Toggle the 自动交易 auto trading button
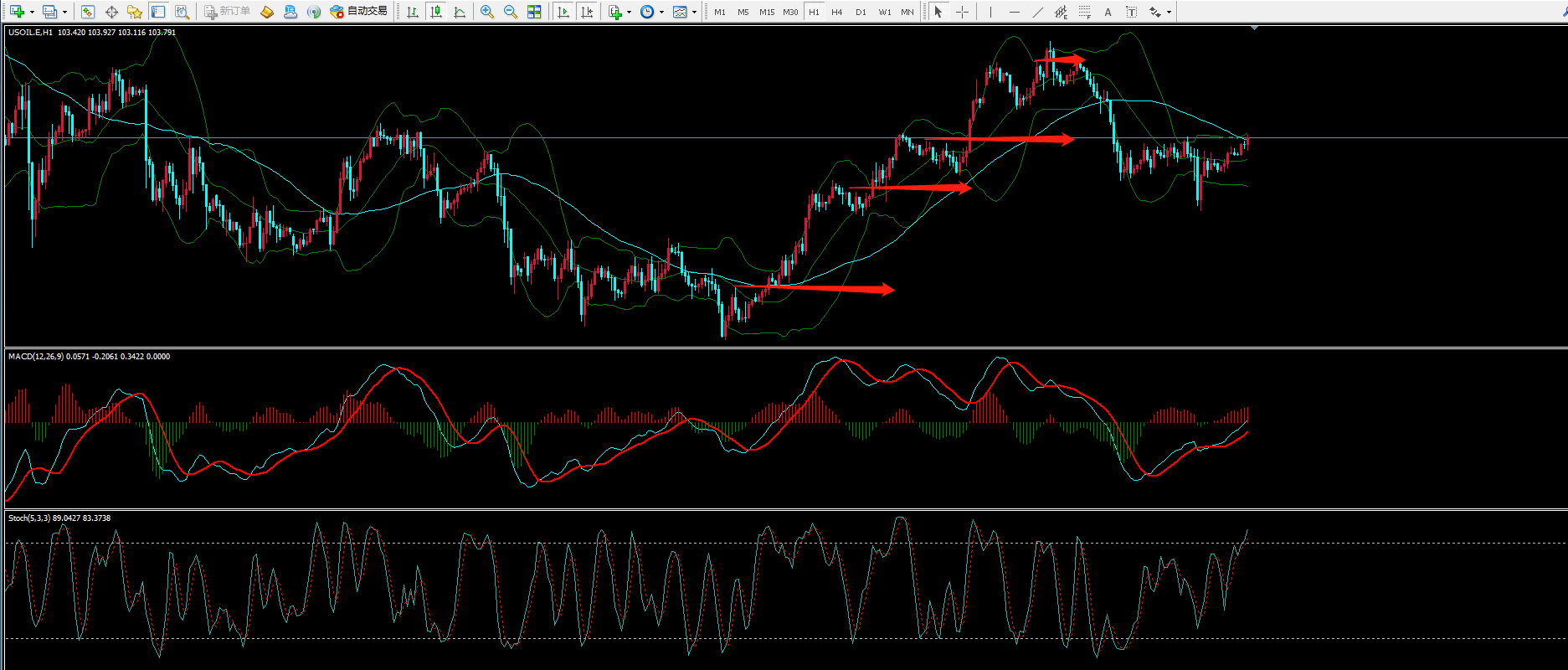 (x=359, y=12)
